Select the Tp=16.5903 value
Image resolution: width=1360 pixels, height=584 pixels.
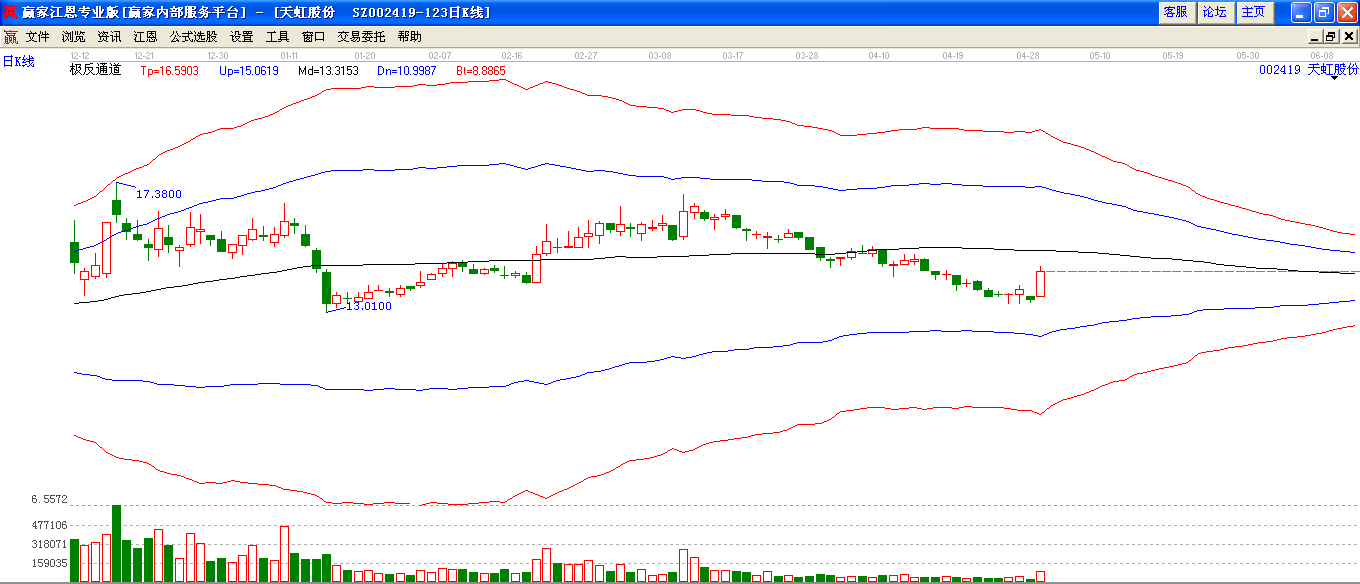169,71
